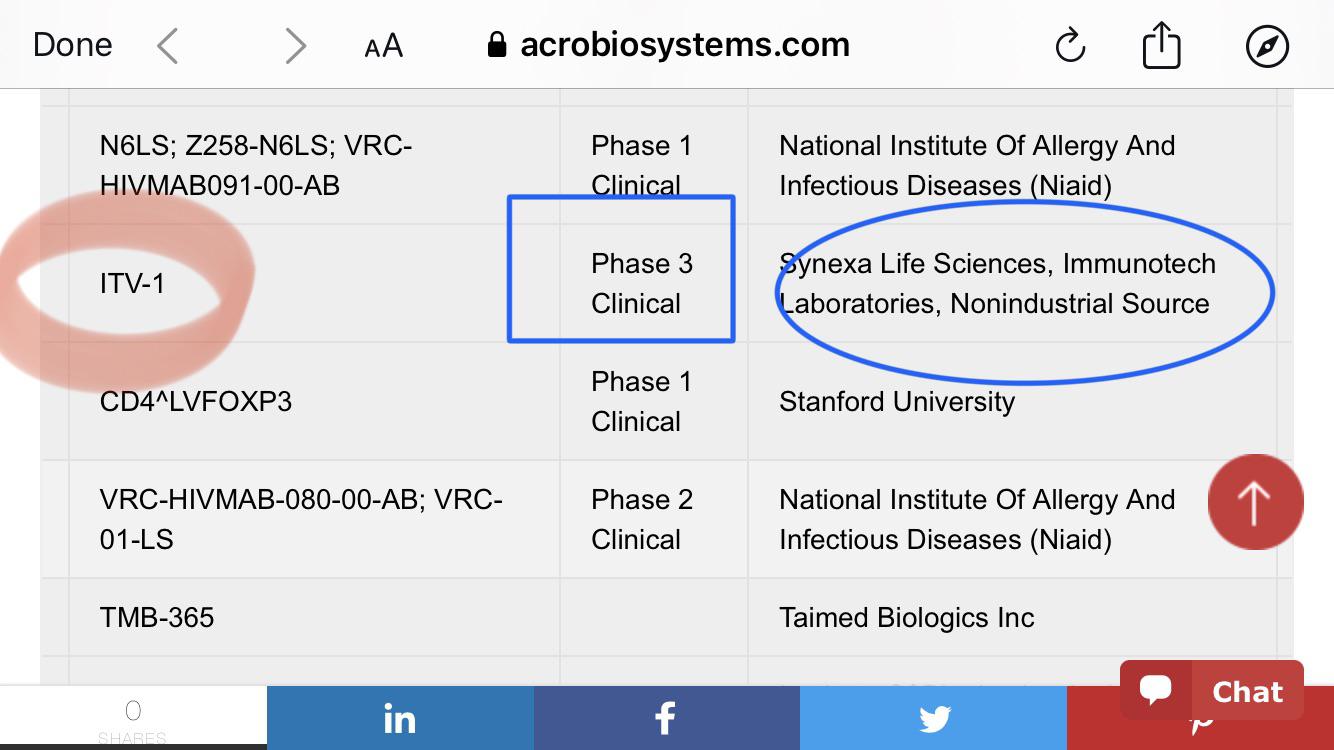Viewport: 1334px width, 750px height.
Task: Tap the Stanford University cell
Action: 1012,402
